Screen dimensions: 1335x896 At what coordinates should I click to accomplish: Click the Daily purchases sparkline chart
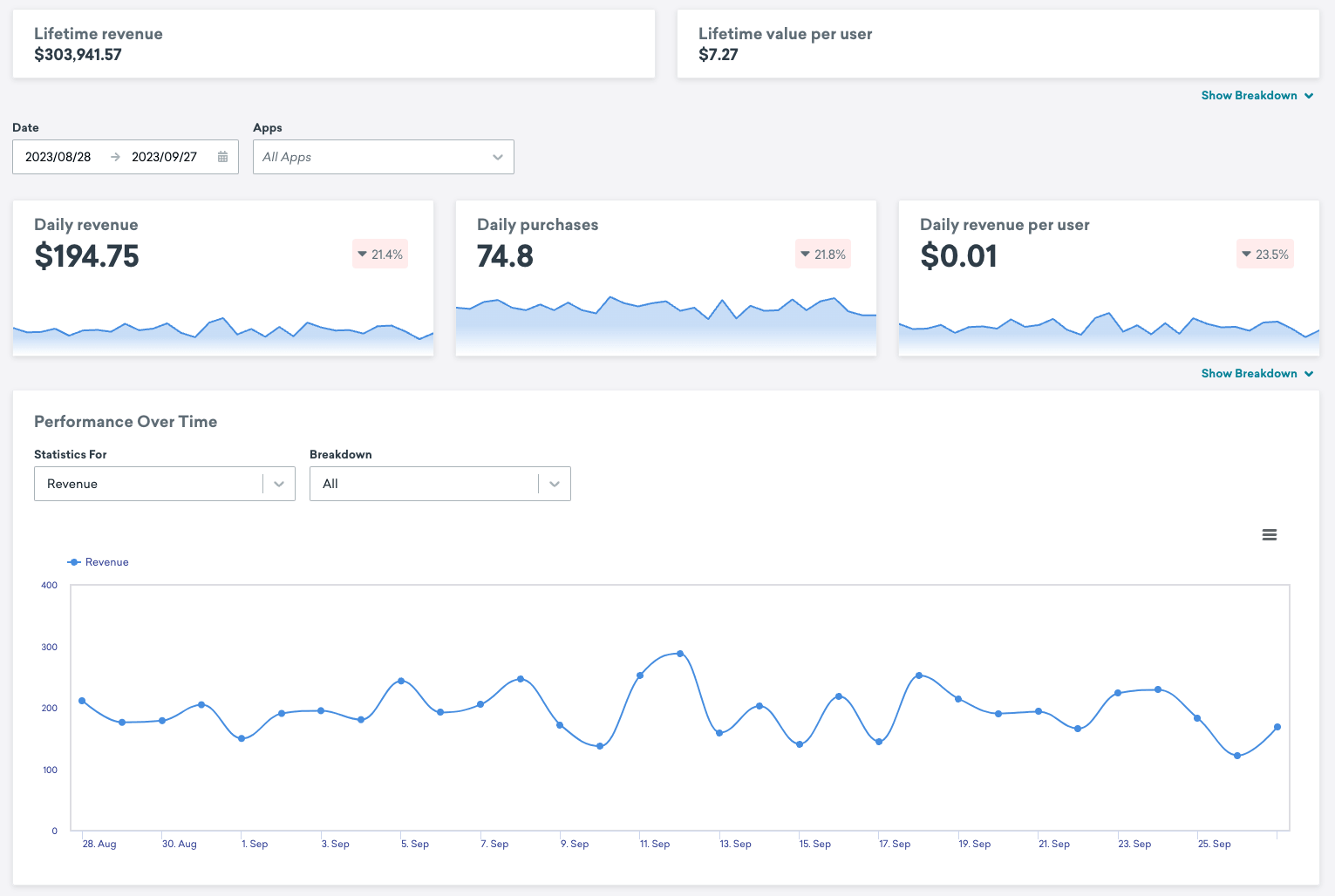[x=666, y=325]
